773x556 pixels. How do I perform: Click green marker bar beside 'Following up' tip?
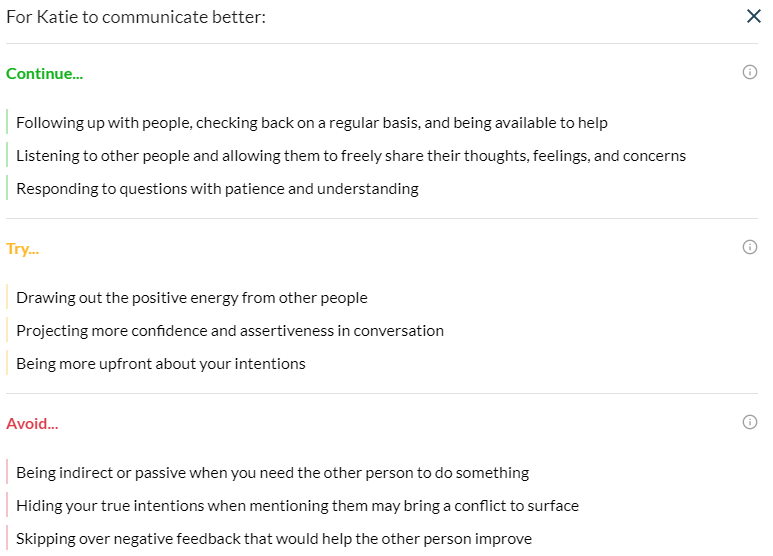point(7,123)
